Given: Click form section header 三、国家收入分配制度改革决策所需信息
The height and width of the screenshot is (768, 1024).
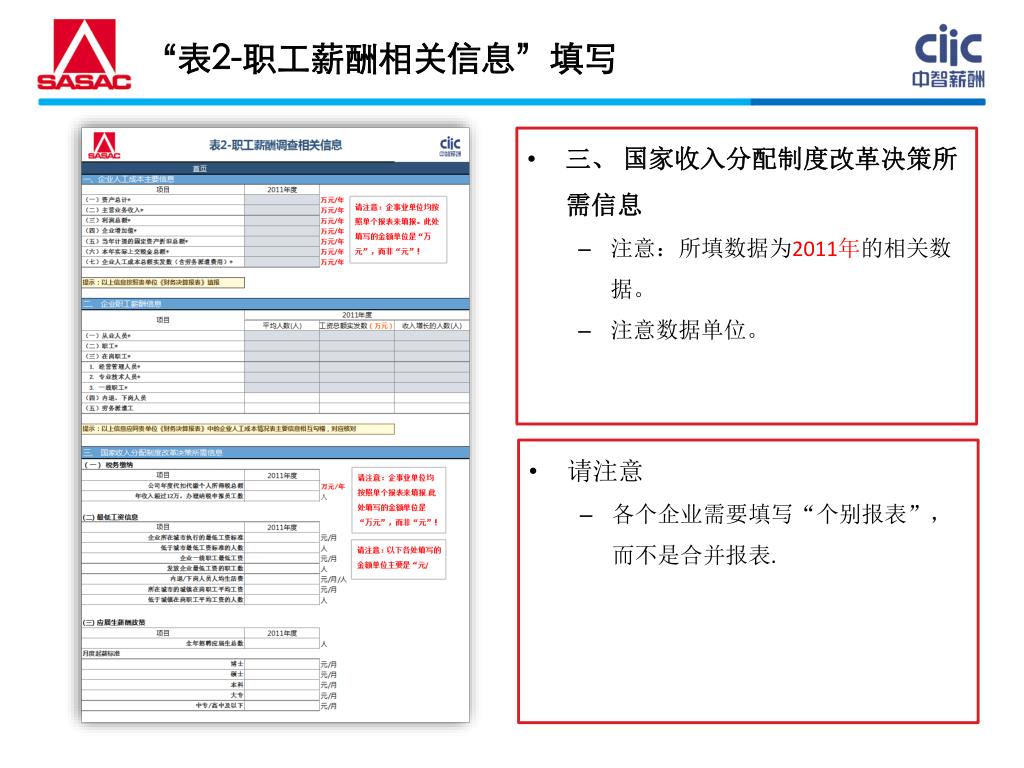Looking at the screenshot, I should (275, 452).
